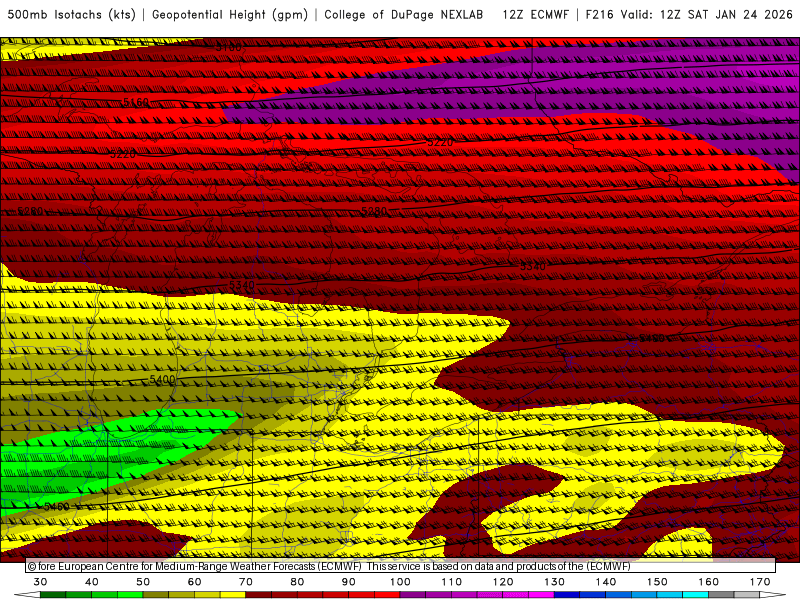Click the 5280 contour label at the left edge
Image resolution: width=800 pixels, height=600 pixels.
pyautogui.click(x=30, y=211)
